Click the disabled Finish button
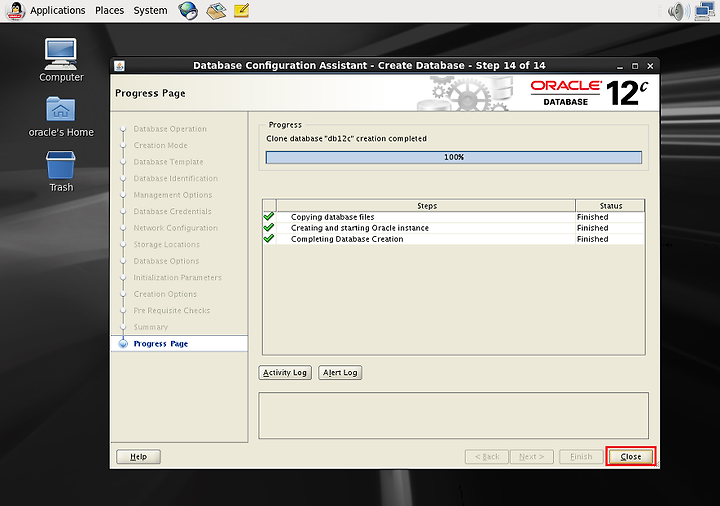The image size is (720, 506). (581, 456)
